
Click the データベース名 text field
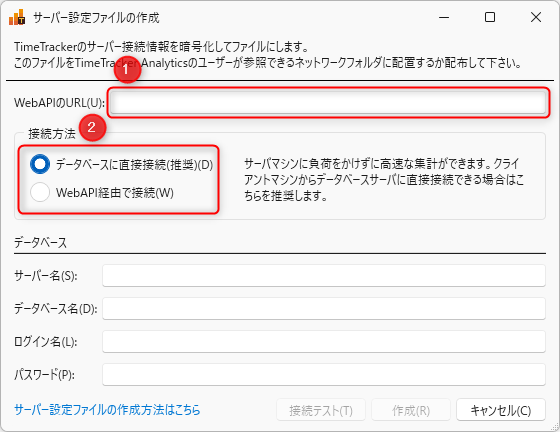pyautogui.click(x=324, y=308)
